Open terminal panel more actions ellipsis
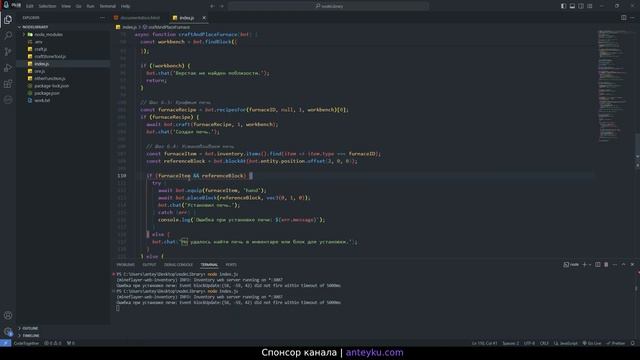 615,264
